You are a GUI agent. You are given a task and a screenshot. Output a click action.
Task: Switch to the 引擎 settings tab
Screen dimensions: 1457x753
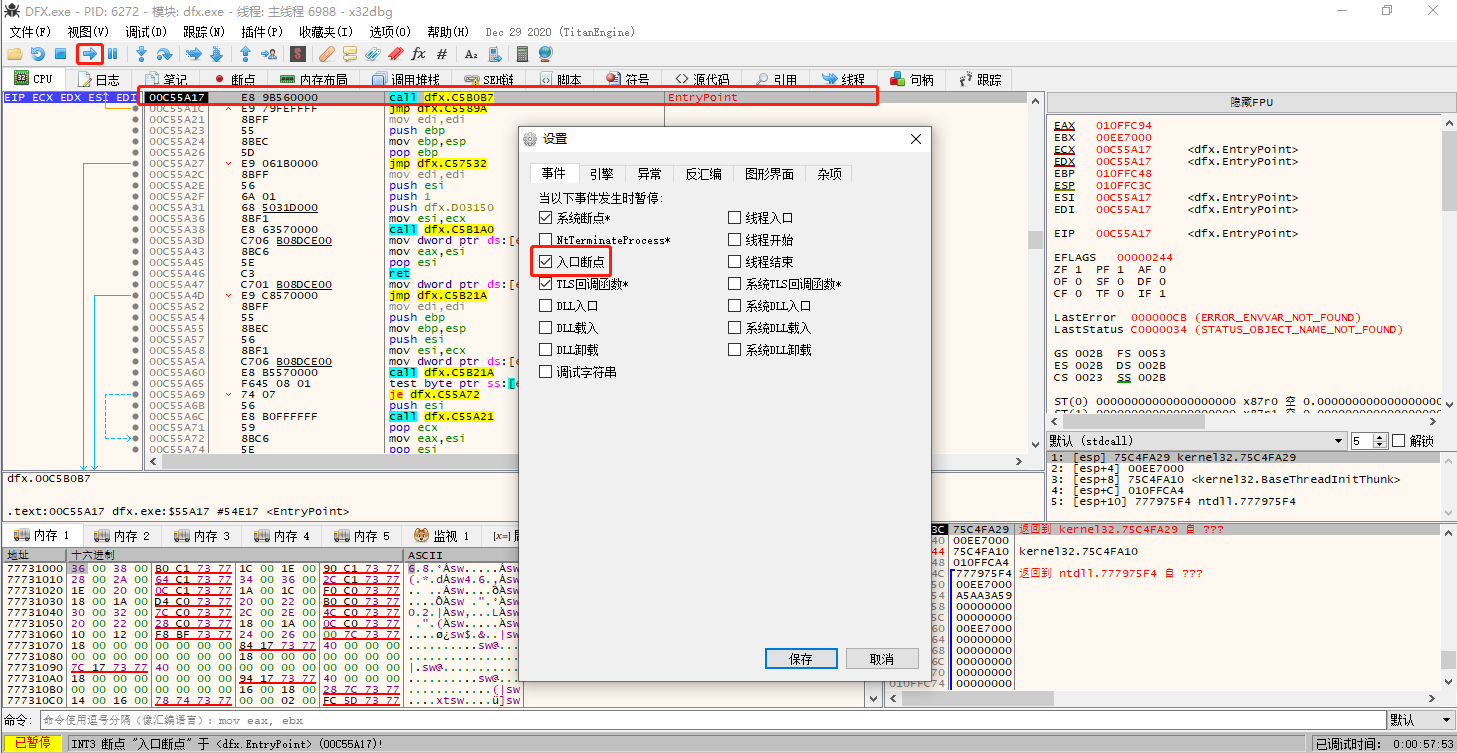(601, 174)
